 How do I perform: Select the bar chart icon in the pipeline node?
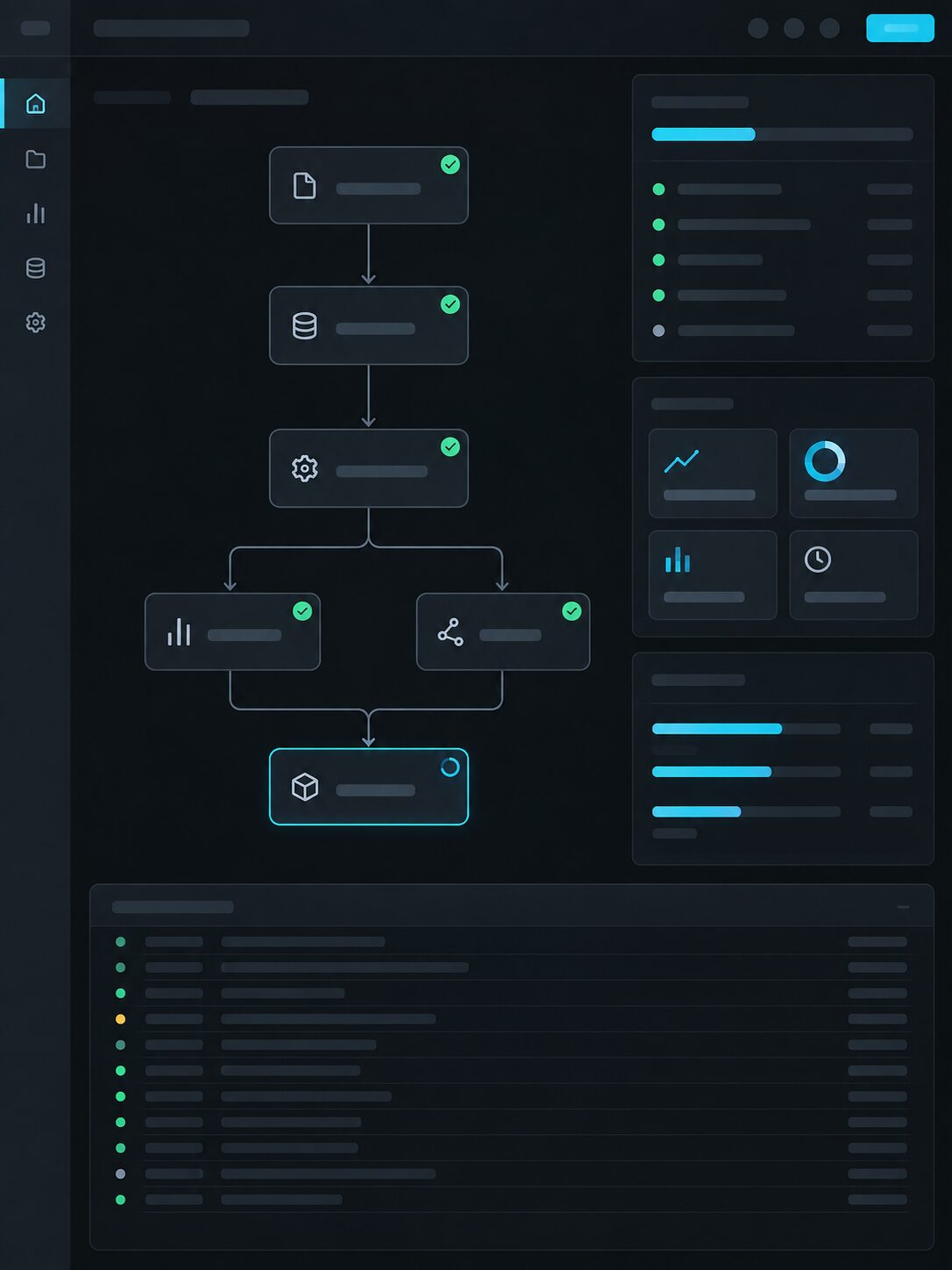tap(179, 632)
